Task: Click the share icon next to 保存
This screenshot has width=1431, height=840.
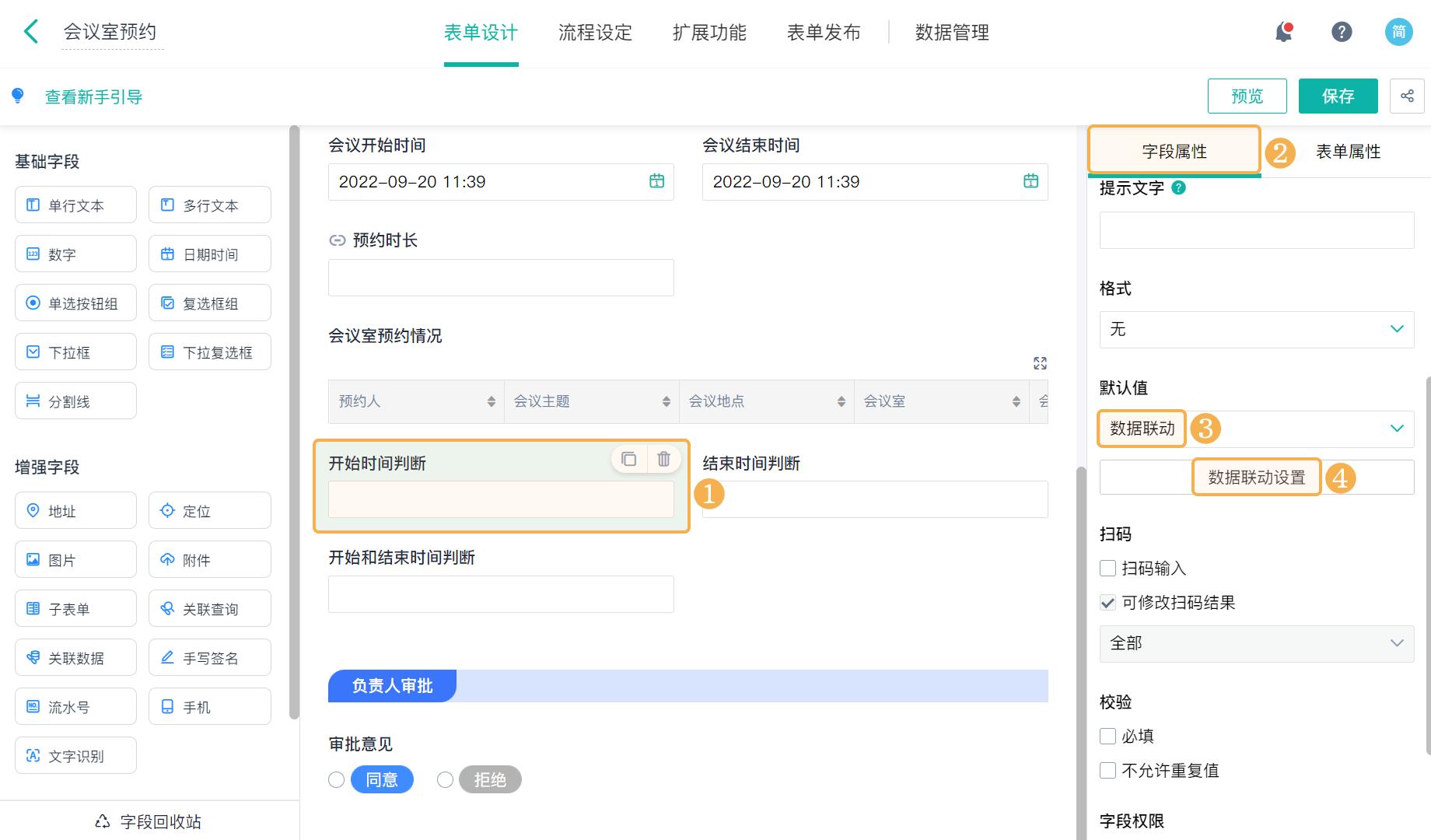Action: (1407, 96)
